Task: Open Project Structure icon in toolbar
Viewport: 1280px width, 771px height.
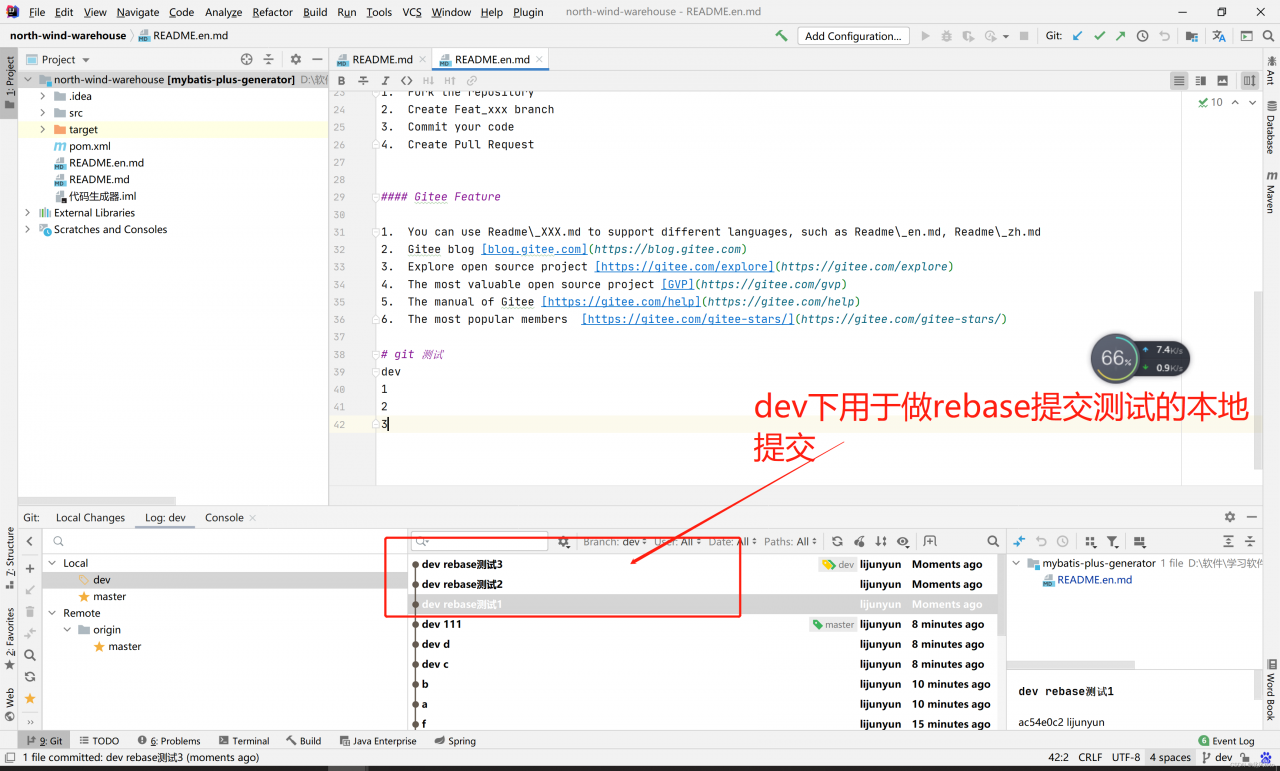Action: 1191,36
